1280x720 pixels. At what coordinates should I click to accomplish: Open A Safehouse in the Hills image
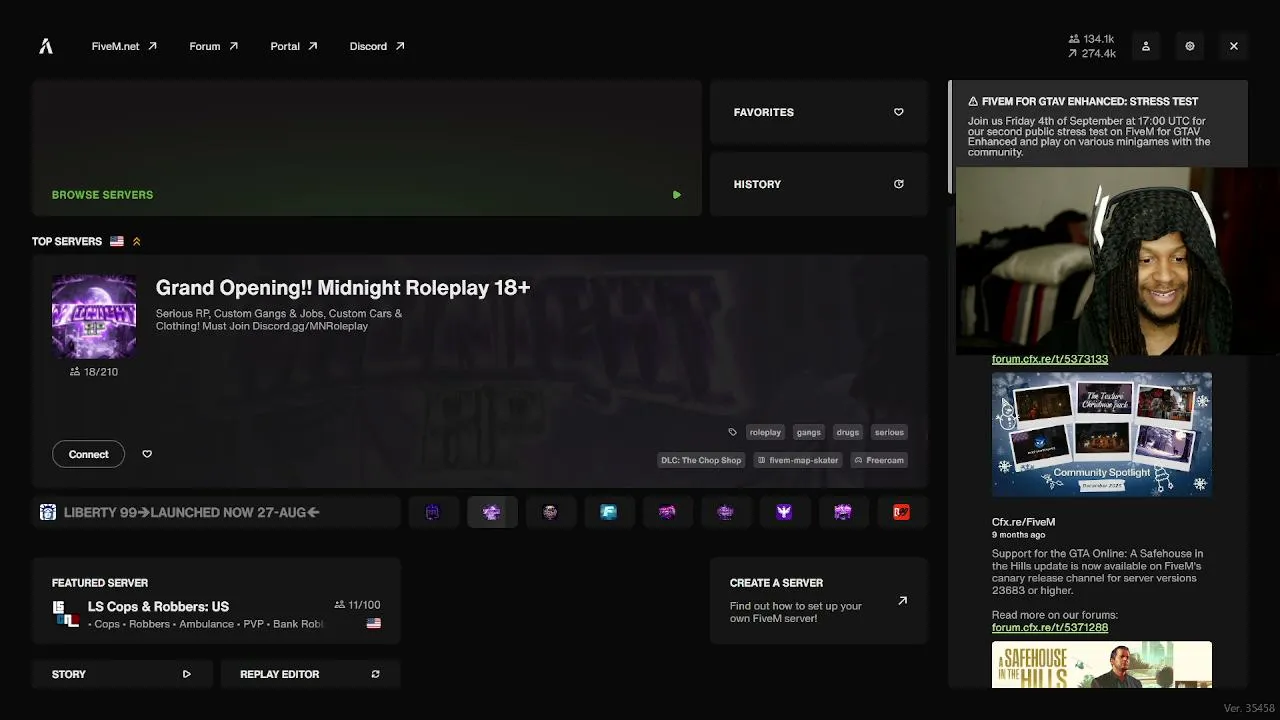(1102, 665)
